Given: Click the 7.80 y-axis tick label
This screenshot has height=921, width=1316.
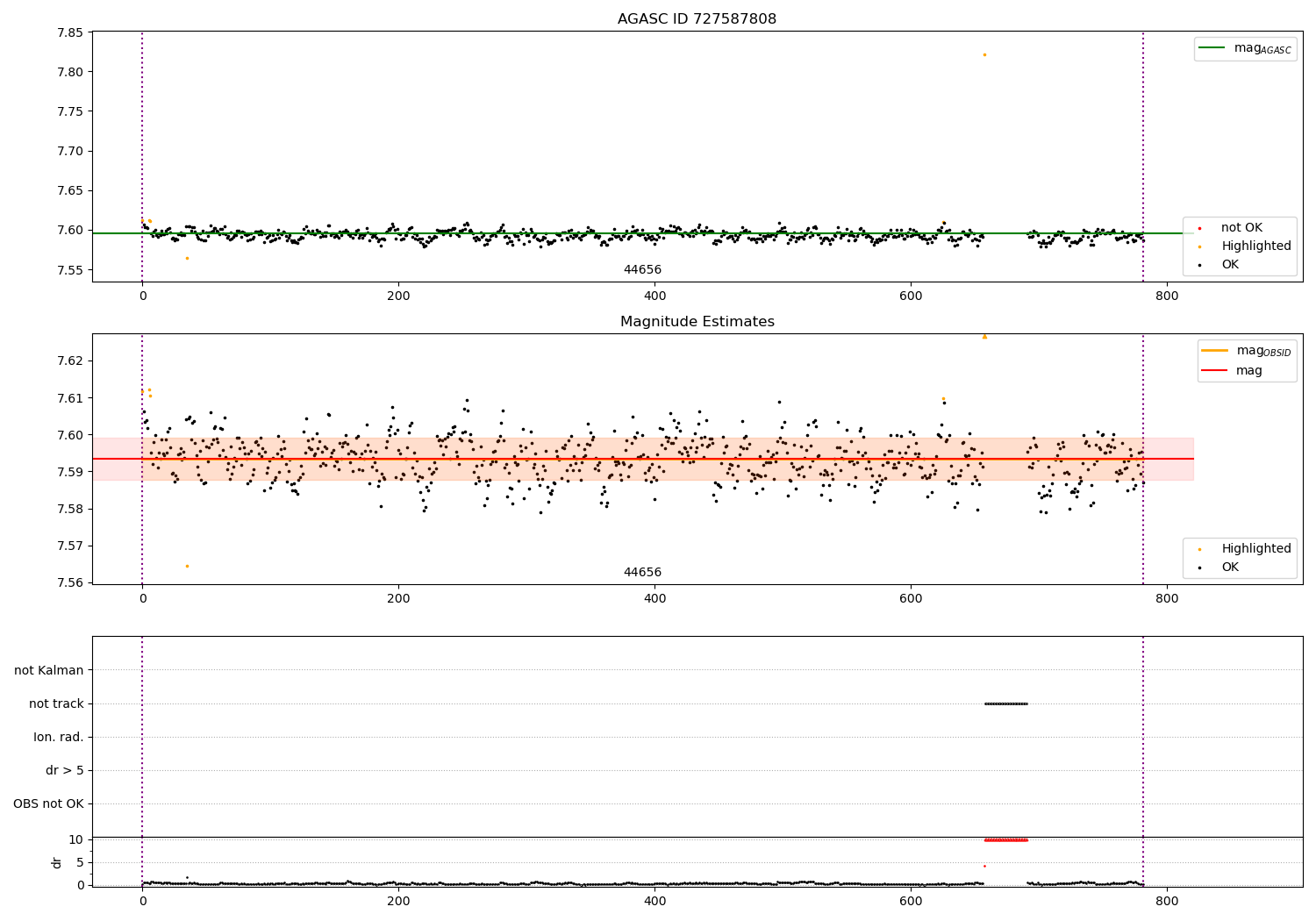Looking at the screenshot, I should point(69,72).
